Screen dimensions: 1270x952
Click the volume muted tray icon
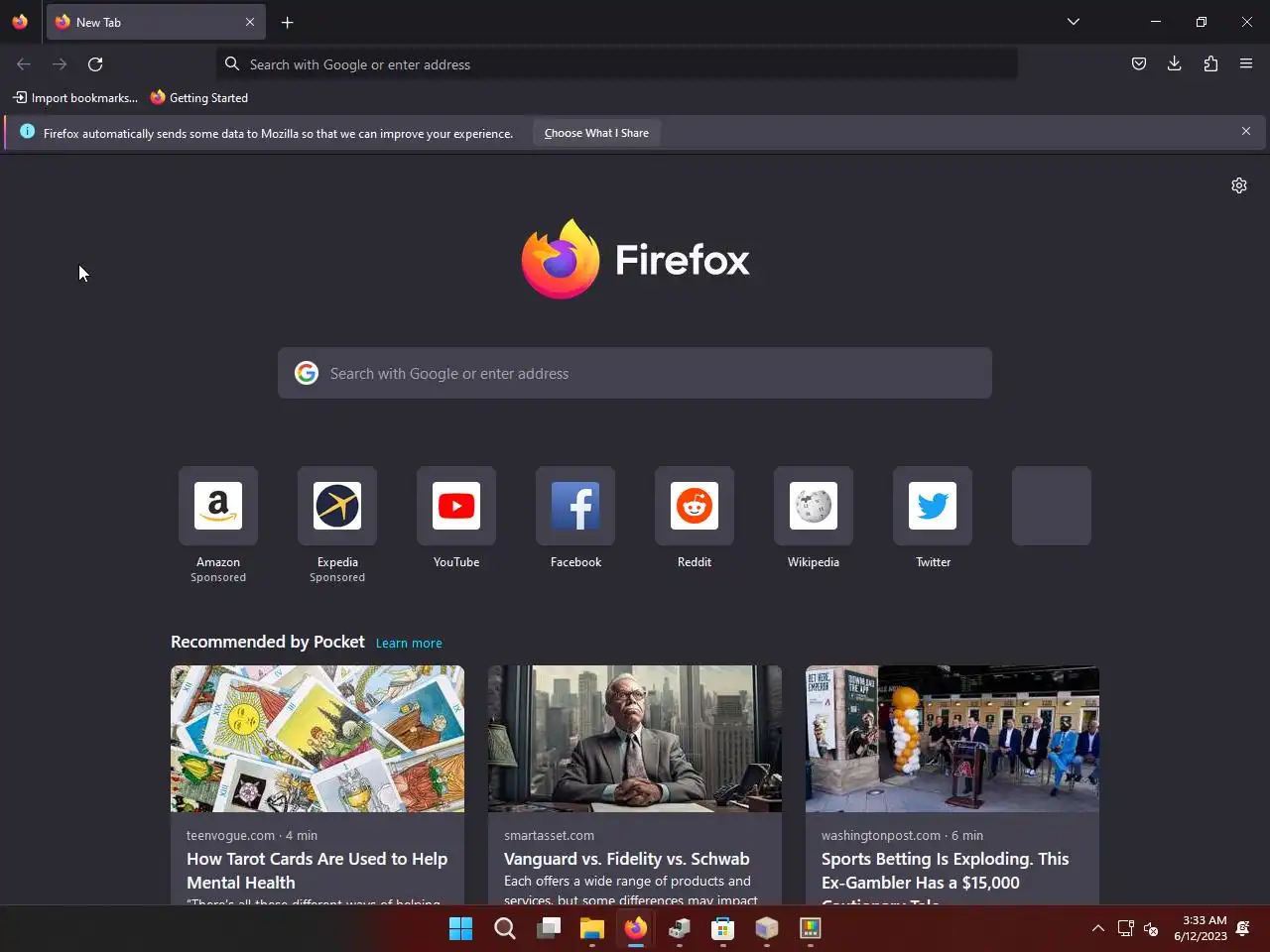[1151, 928]
